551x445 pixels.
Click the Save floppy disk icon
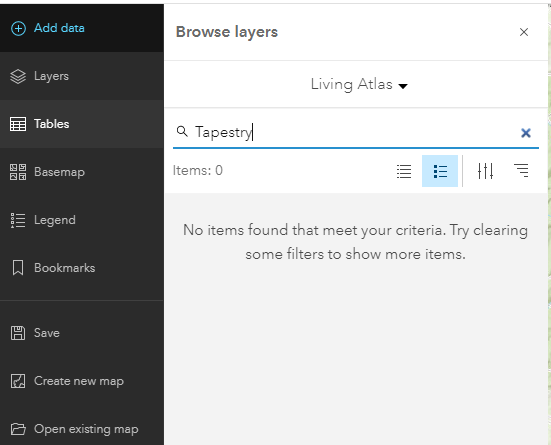pos(18,333)
